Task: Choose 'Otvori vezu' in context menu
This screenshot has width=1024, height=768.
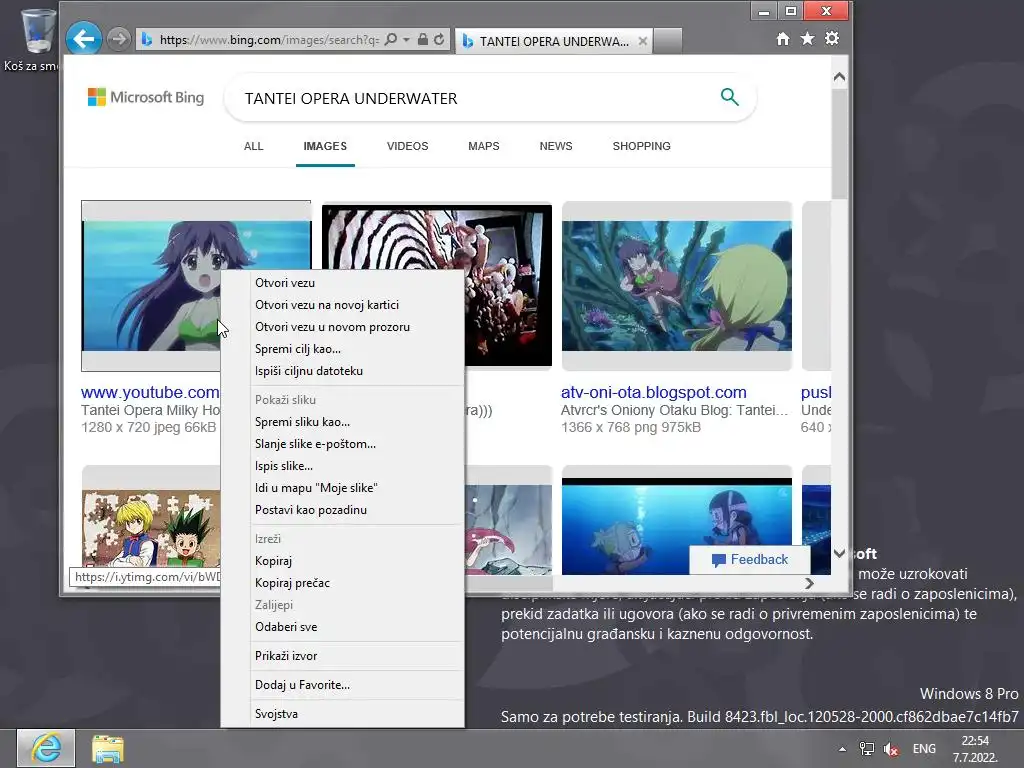Action: 342,283
